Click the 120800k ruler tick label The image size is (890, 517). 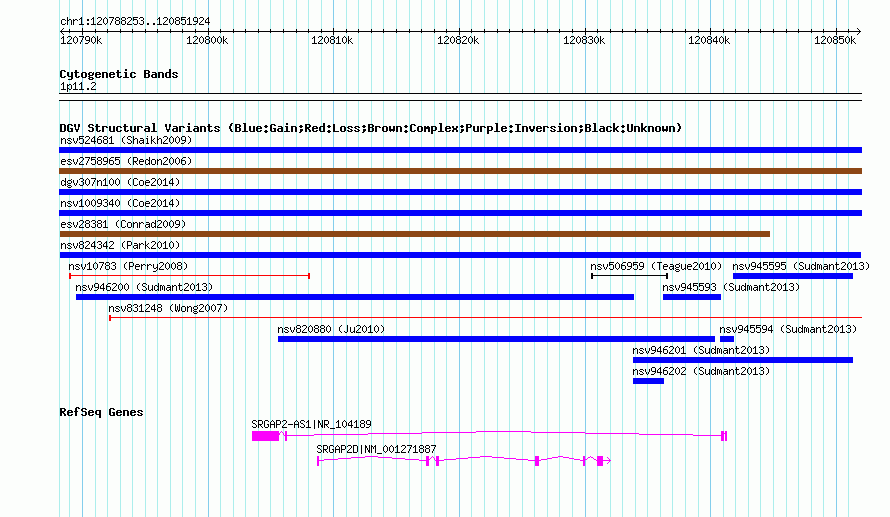pos(207,40)
